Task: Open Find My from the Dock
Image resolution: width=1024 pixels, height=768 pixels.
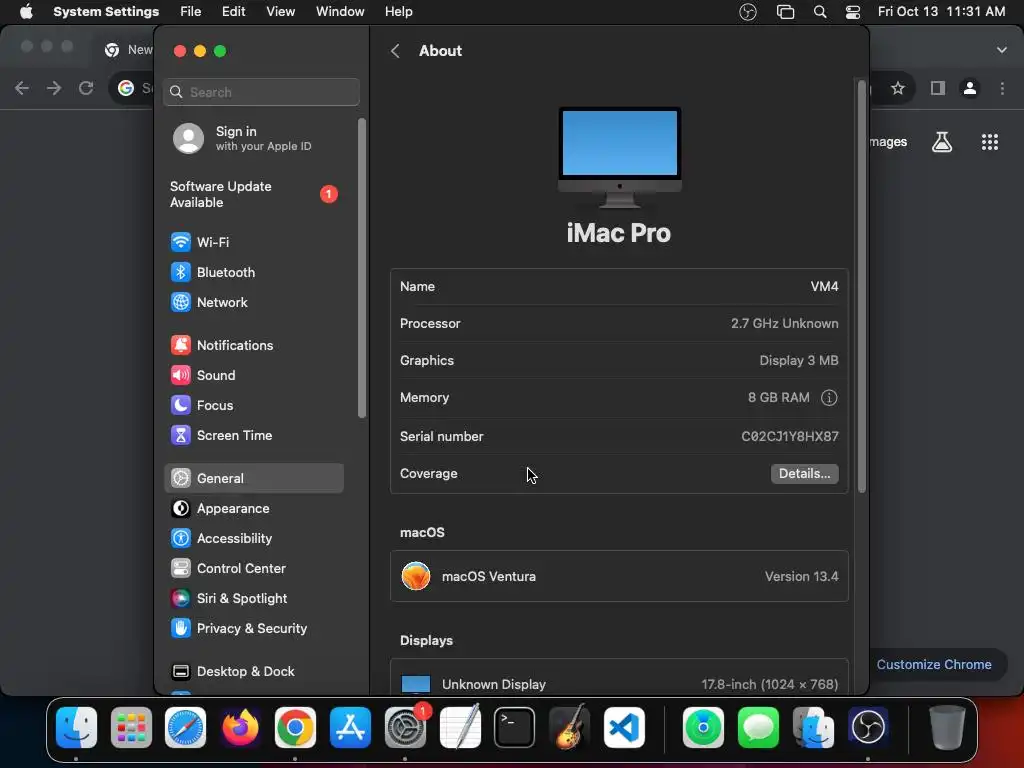Action: pyautogui.click(x=703, y=728)
